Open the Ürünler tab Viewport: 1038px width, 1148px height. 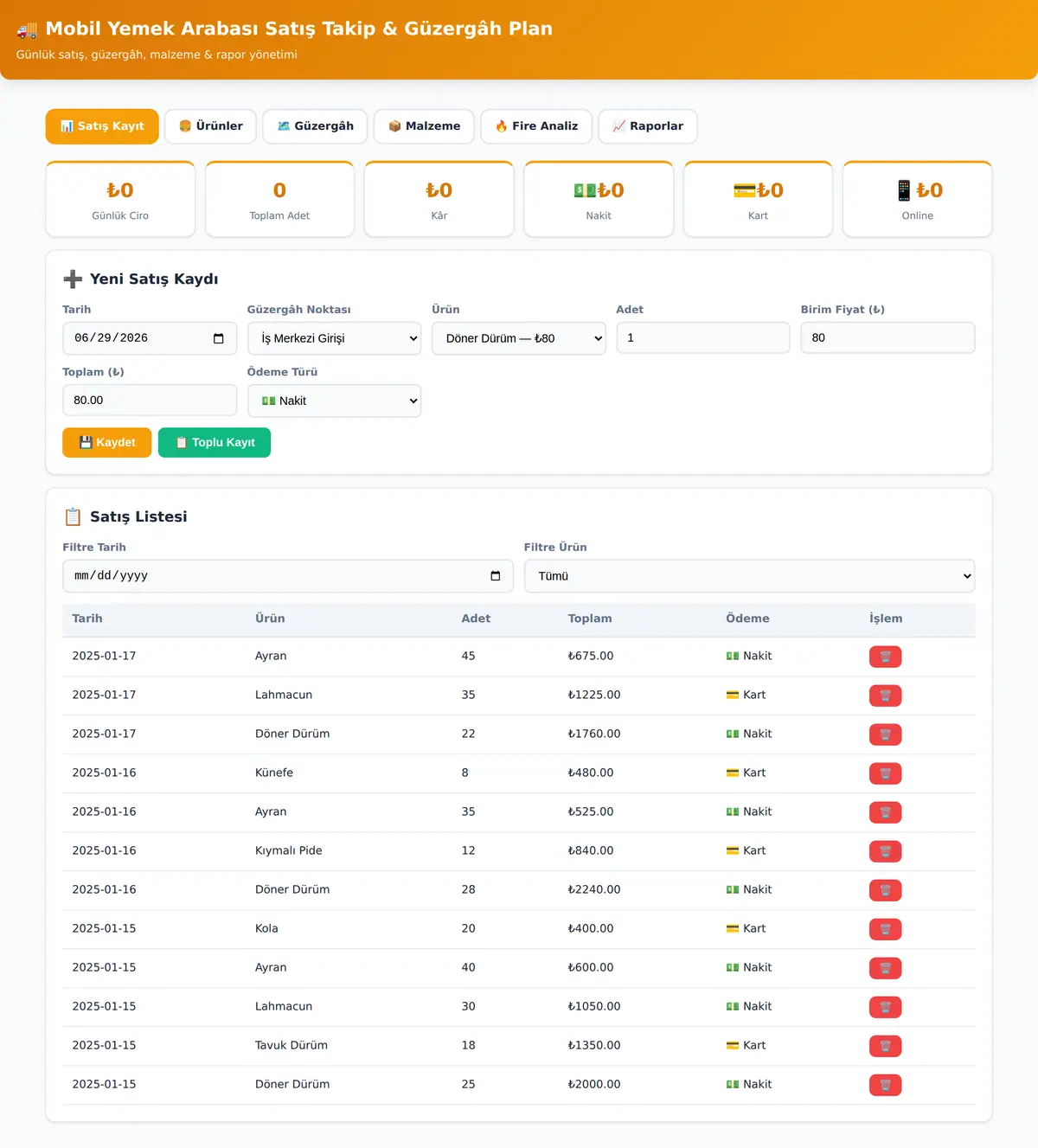[210, 126]
